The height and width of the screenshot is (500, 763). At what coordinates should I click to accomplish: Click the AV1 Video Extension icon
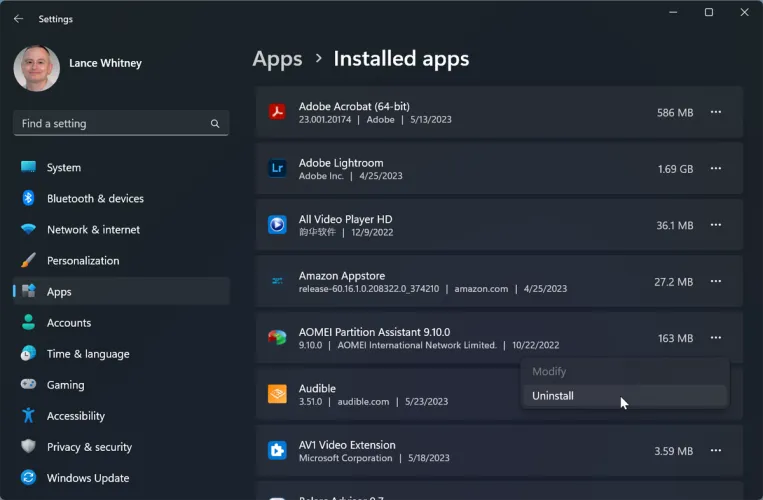coord(277,451)
